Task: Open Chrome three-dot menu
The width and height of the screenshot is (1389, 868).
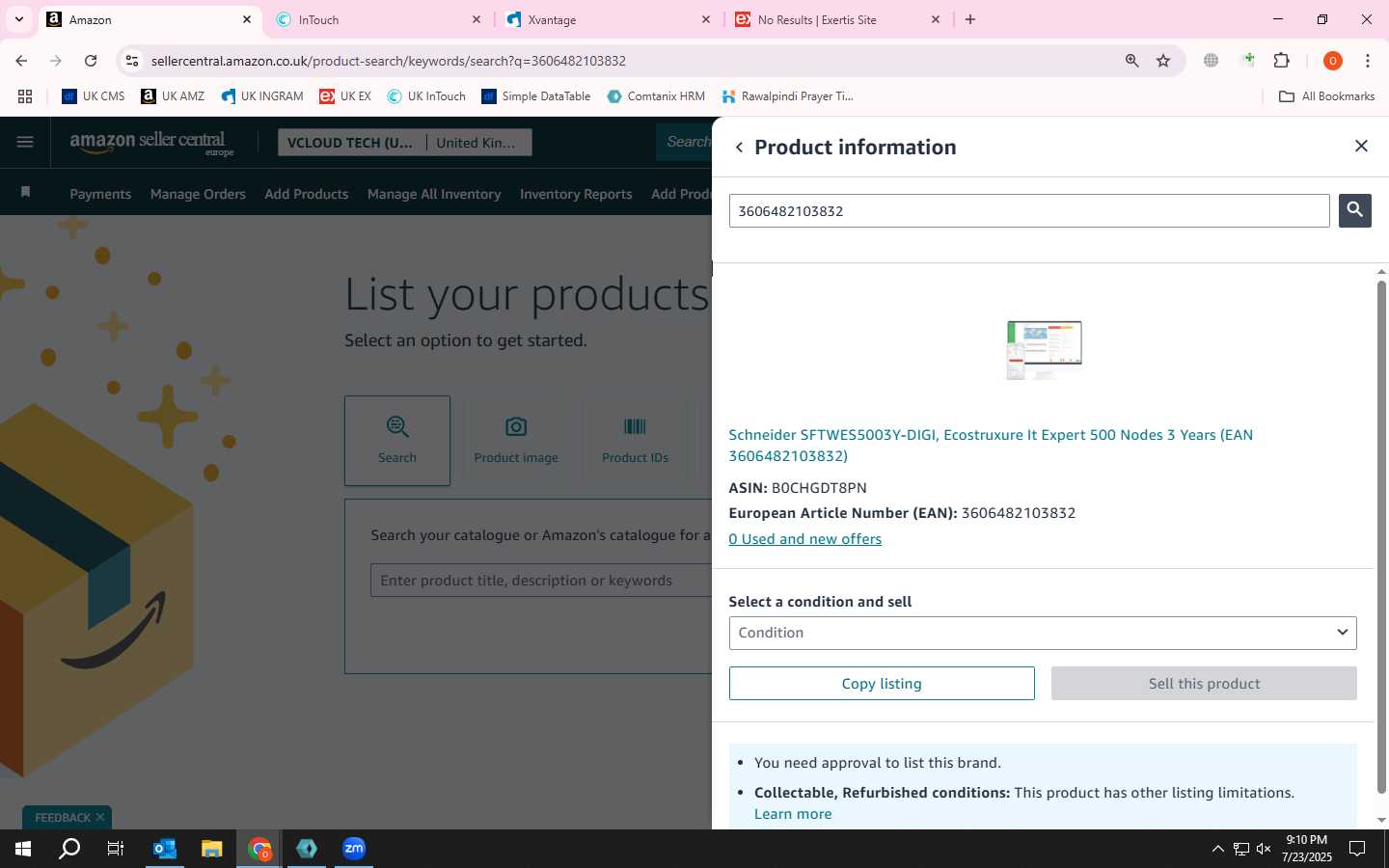Action: coord(1367,61)
